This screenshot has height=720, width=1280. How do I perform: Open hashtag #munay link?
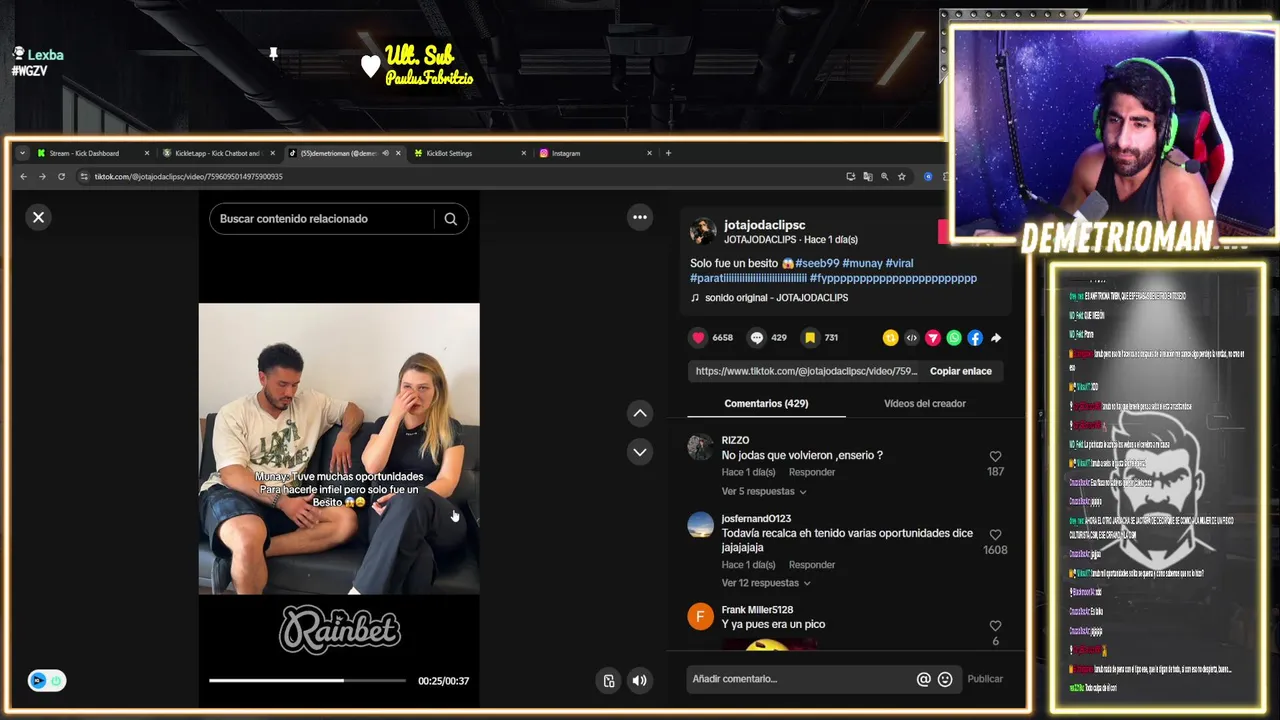coord(862,263)
